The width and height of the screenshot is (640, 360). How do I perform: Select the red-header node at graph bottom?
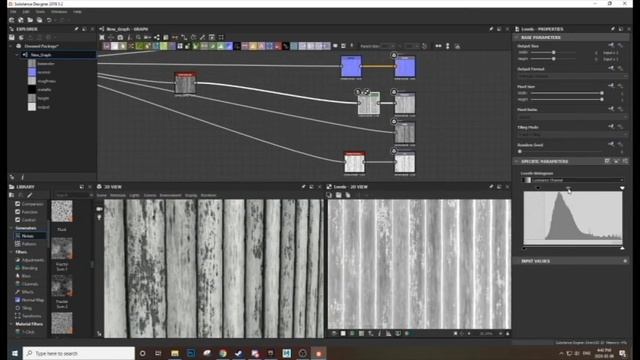[x=354, y=163]
